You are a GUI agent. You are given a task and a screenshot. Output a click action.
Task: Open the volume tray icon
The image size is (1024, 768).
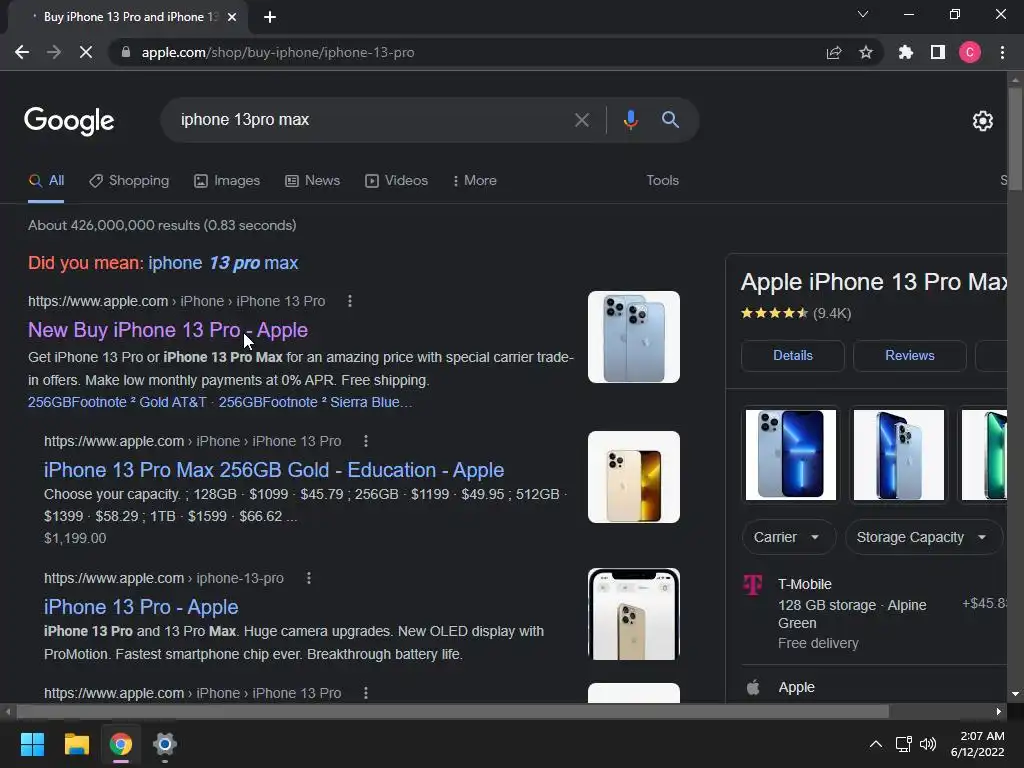click(927, 744)
